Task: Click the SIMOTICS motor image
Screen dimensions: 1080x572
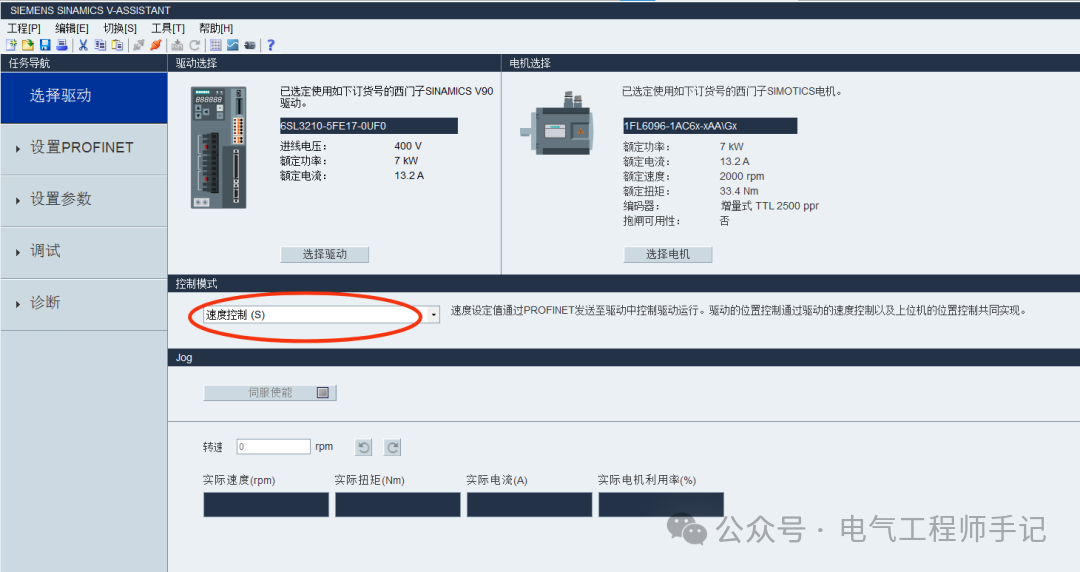Action: 557,123
